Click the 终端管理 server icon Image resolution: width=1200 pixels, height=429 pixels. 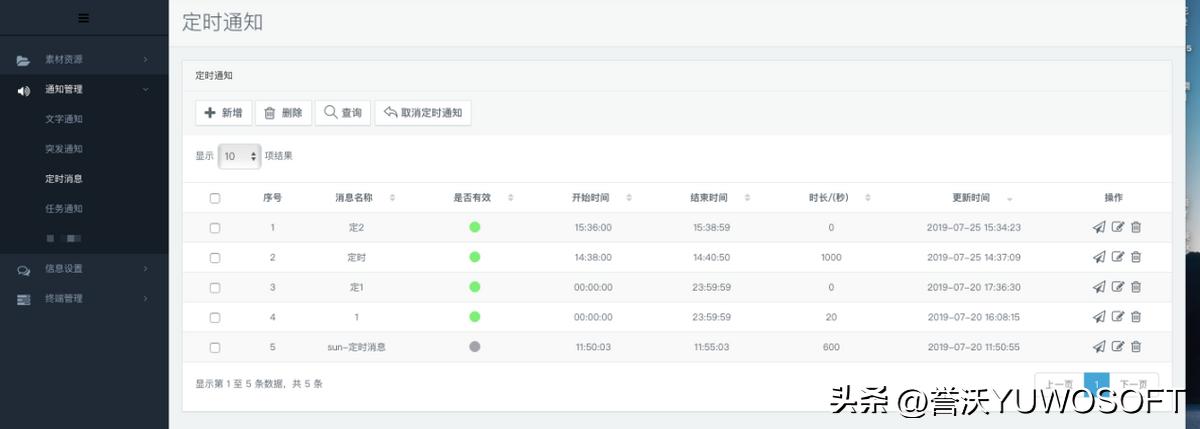23,299
